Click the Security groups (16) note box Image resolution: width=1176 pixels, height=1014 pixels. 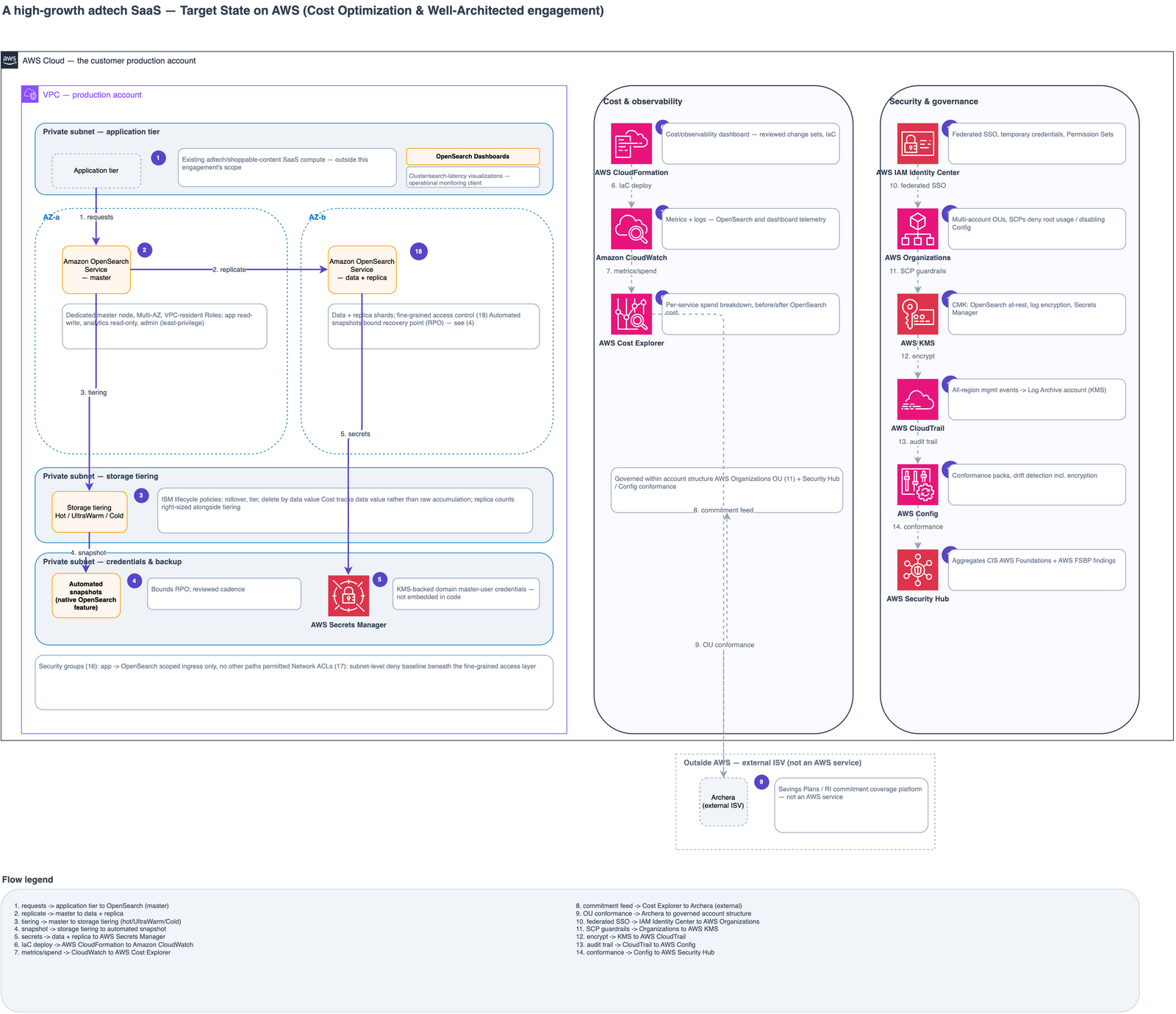[x=294, y=682]
